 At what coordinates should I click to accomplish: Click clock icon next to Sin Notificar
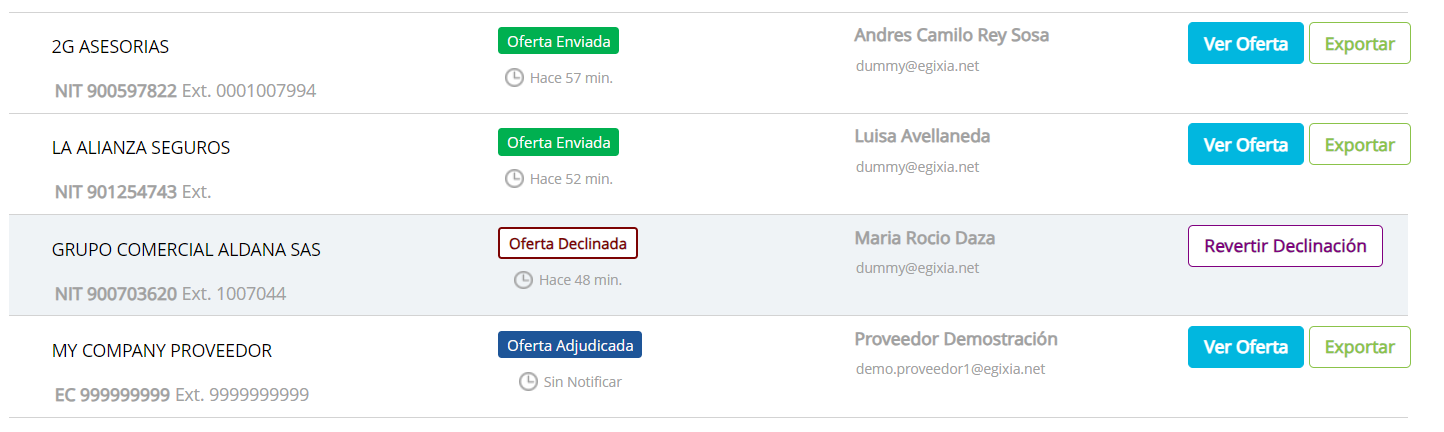pyautogui.click(x=528, y=382)
